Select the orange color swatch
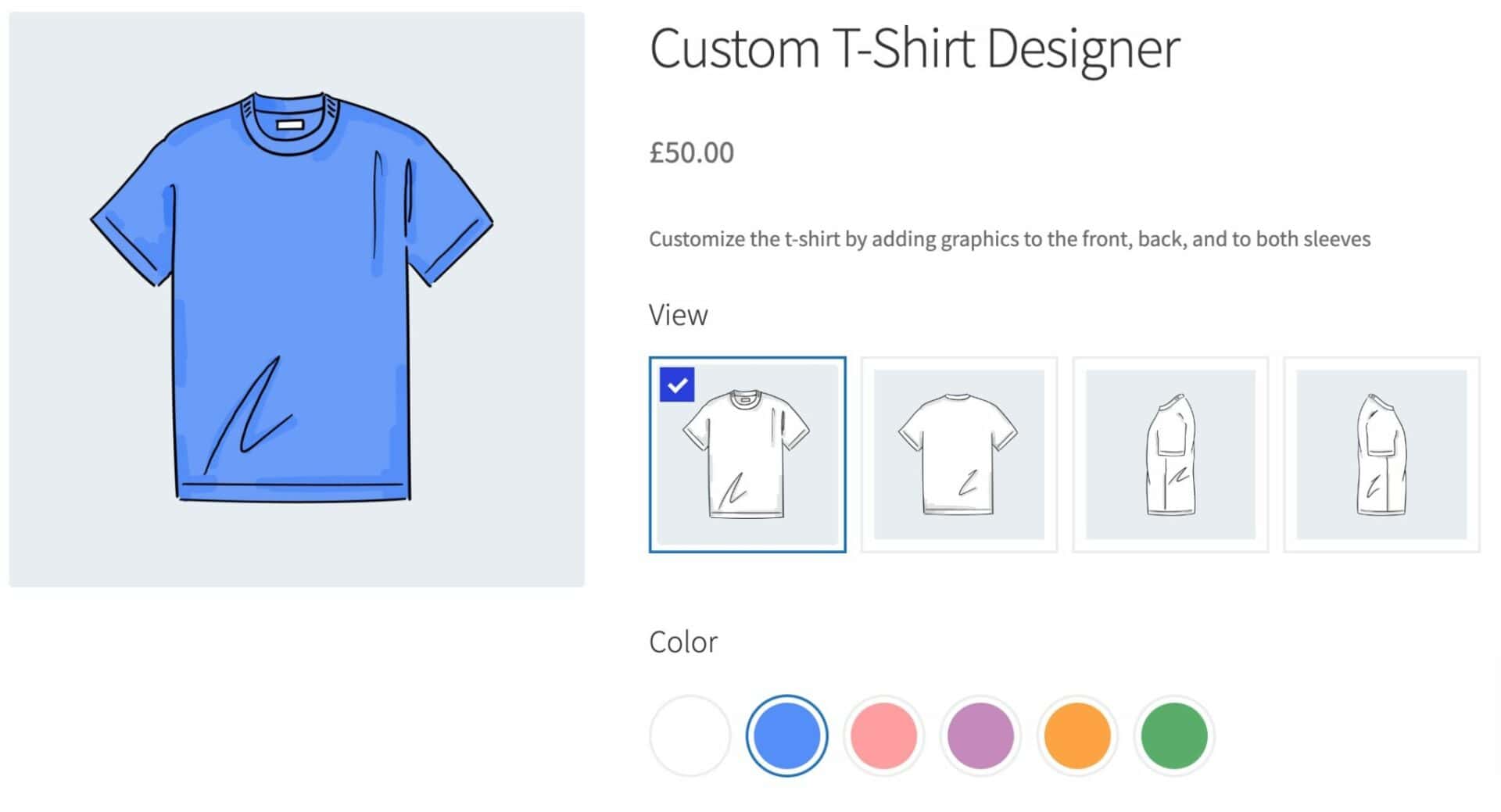Screen dimensions: 1501x812 [1077, 735]
